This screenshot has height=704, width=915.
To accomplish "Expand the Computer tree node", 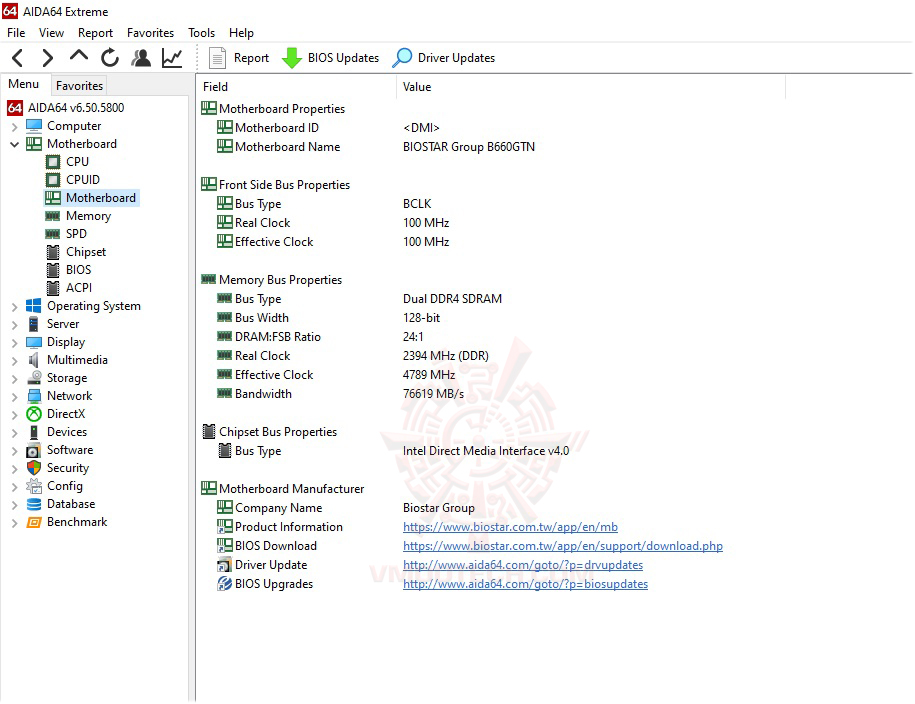I will coord(15,126).
